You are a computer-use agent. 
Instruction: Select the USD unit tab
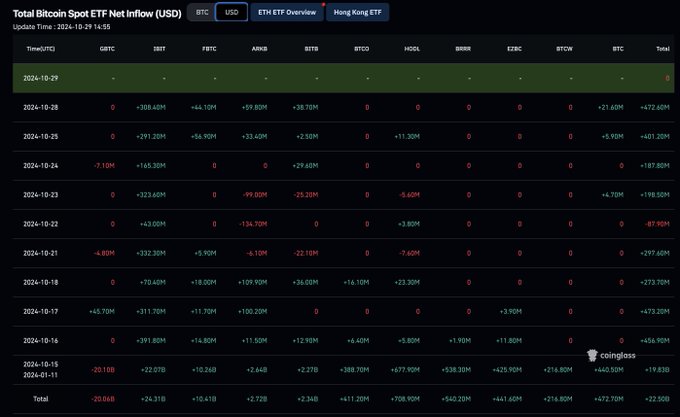coord(232,12)
